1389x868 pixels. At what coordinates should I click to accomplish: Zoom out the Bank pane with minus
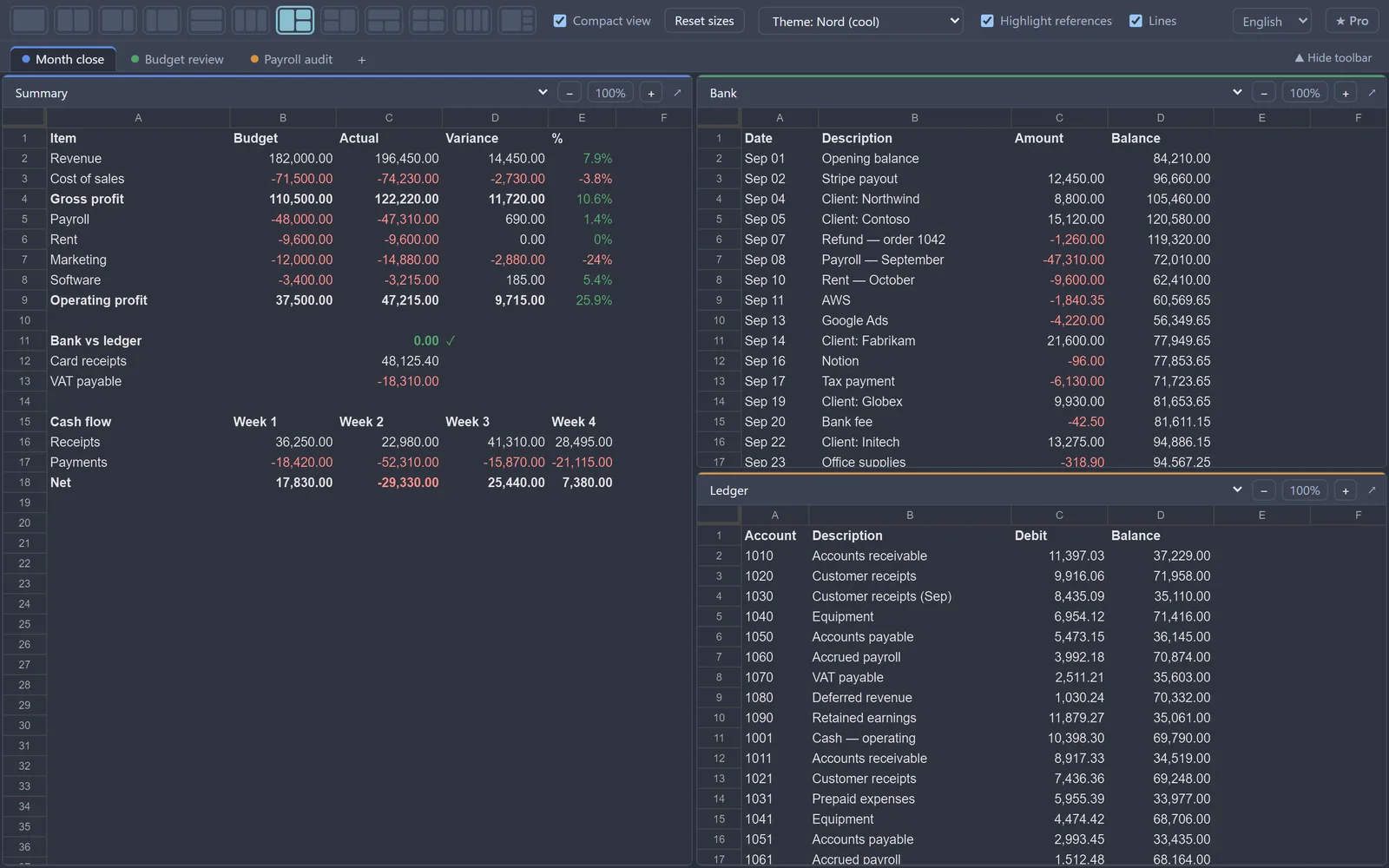coord(1264,93)
